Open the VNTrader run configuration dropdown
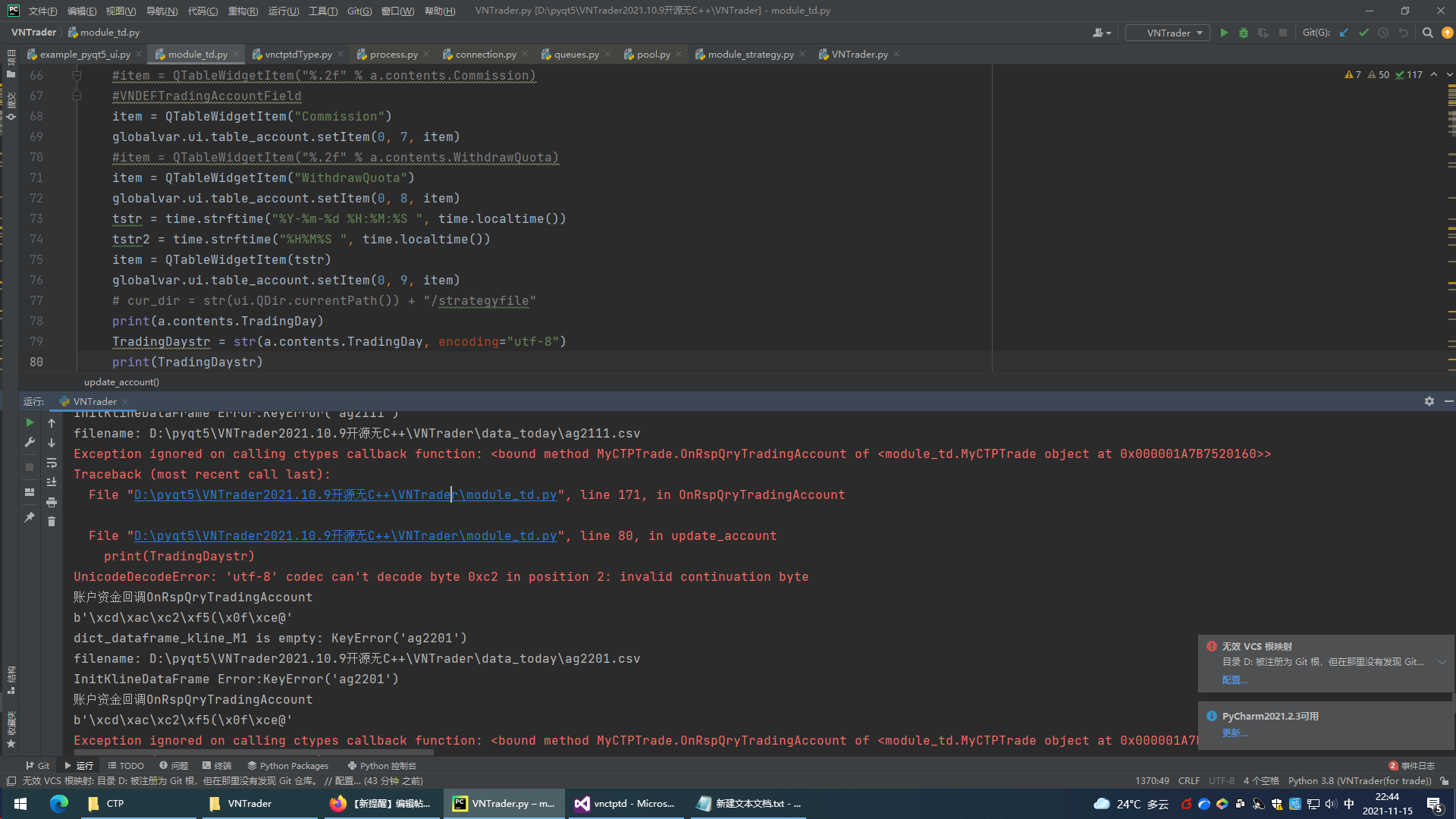This screenshot has height=819, width=1456. (1167, 33)
